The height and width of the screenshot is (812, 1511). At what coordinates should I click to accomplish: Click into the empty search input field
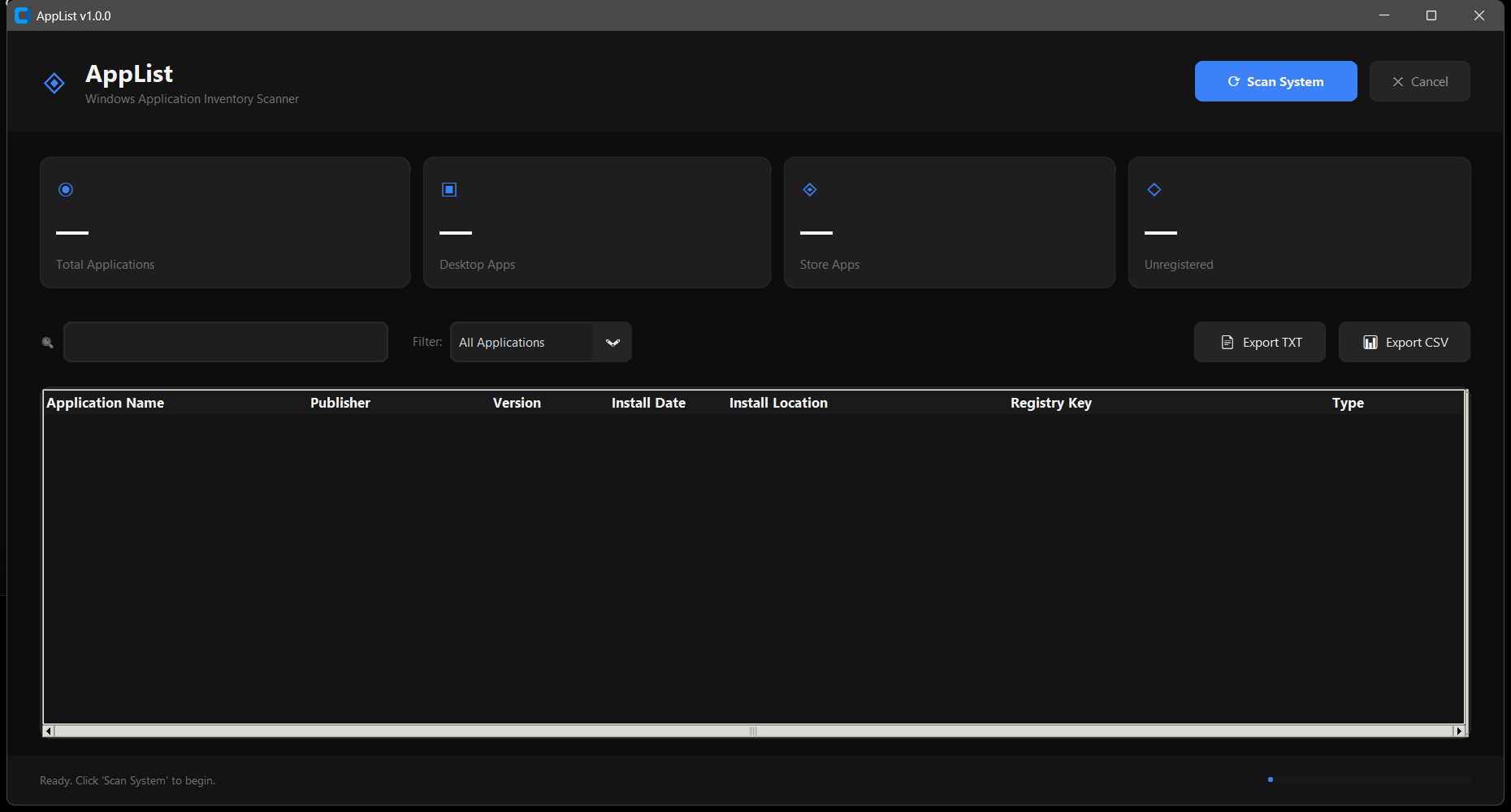[225, 342]
